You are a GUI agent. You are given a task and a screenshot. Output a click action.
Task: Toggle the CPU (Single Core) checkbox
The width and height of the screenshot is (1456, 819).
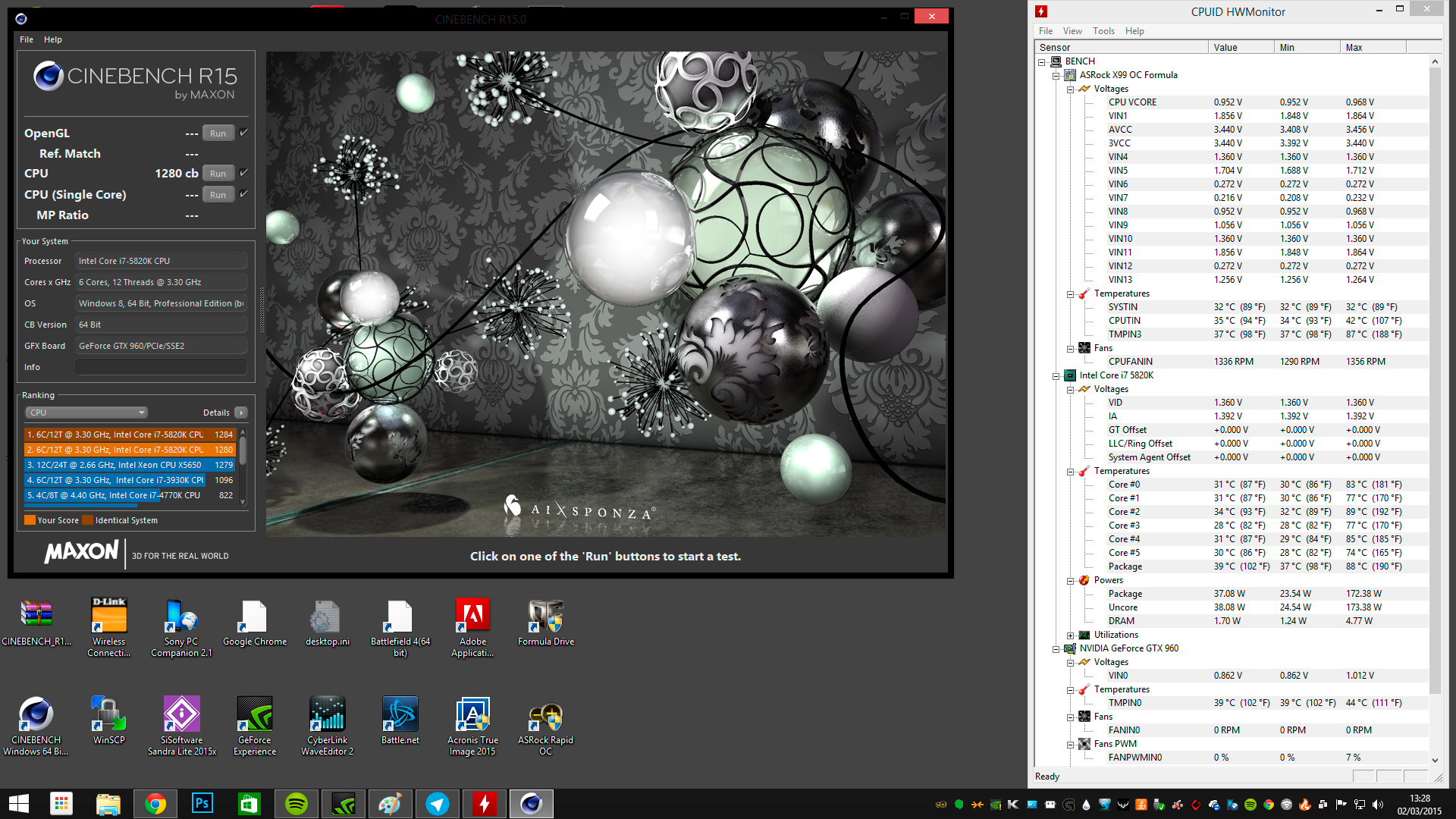click(244, 194)
